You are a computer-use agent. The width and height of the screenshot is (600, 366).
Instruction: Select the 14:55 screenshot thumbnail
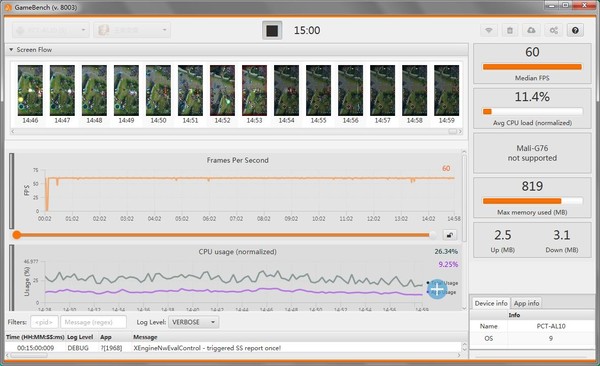tap(318, 91)
